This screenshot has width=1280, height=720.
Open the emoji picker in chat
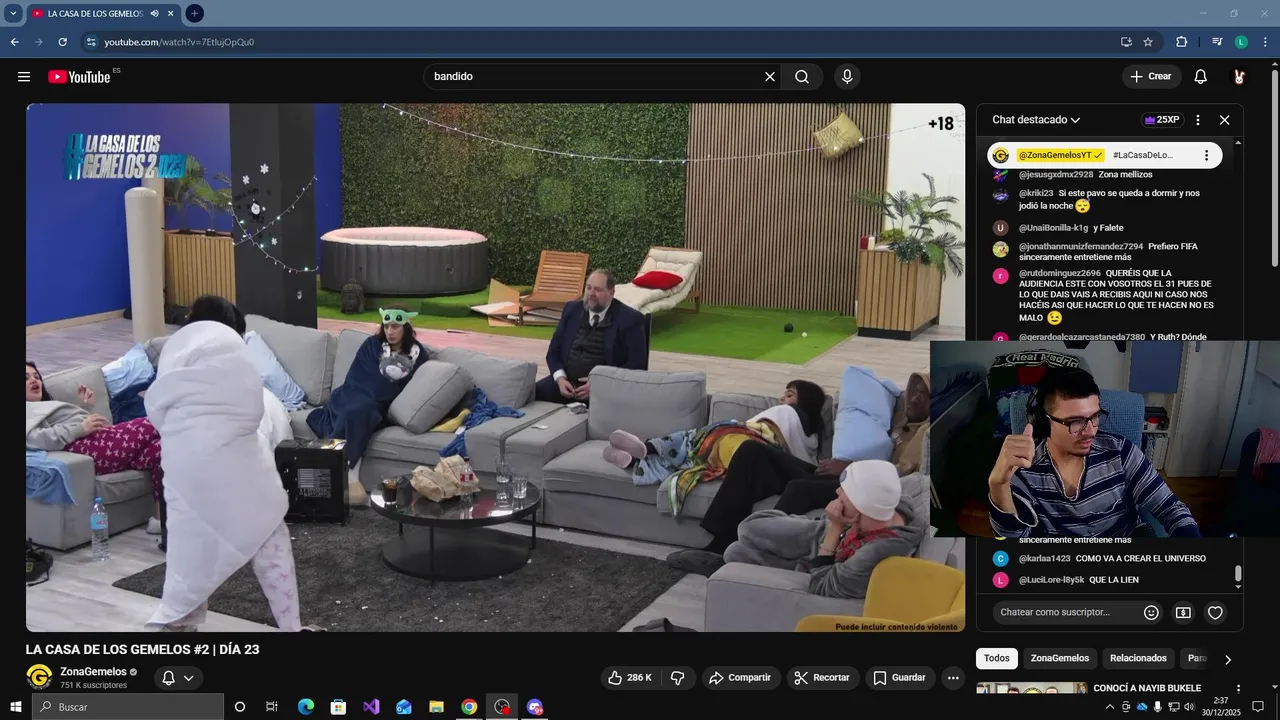[1151, 613]
